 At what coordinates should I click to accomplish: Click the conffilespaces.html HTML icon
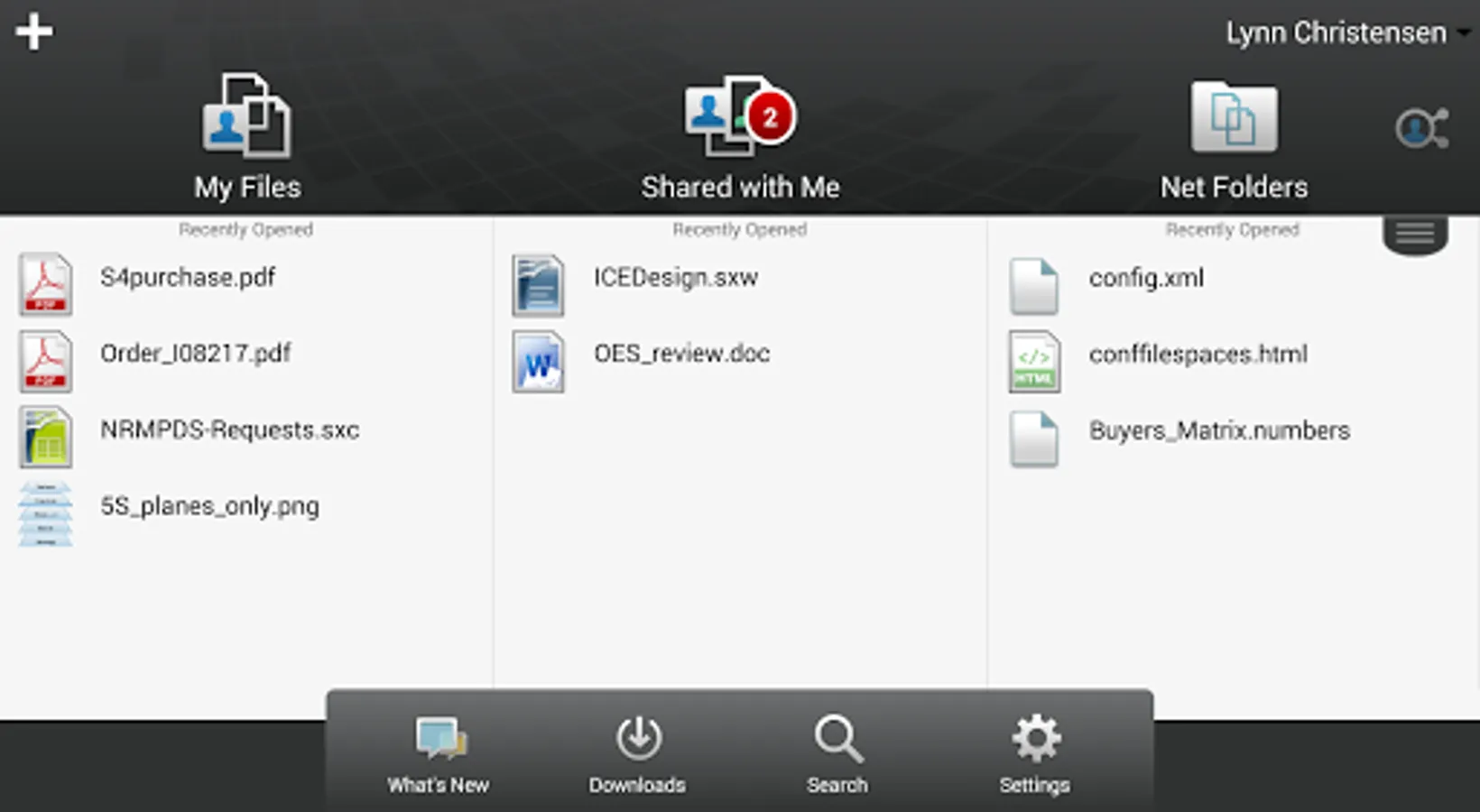(x=1034, y=363)
